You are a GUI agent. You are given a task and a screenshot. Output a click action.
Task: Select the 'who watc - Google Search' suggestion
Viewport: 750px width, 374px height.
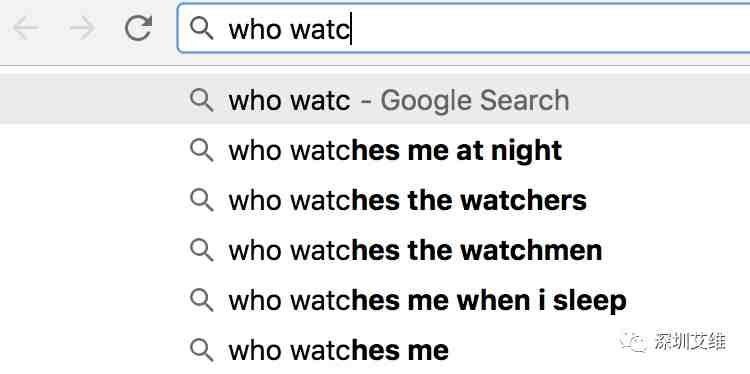point(375,100)
